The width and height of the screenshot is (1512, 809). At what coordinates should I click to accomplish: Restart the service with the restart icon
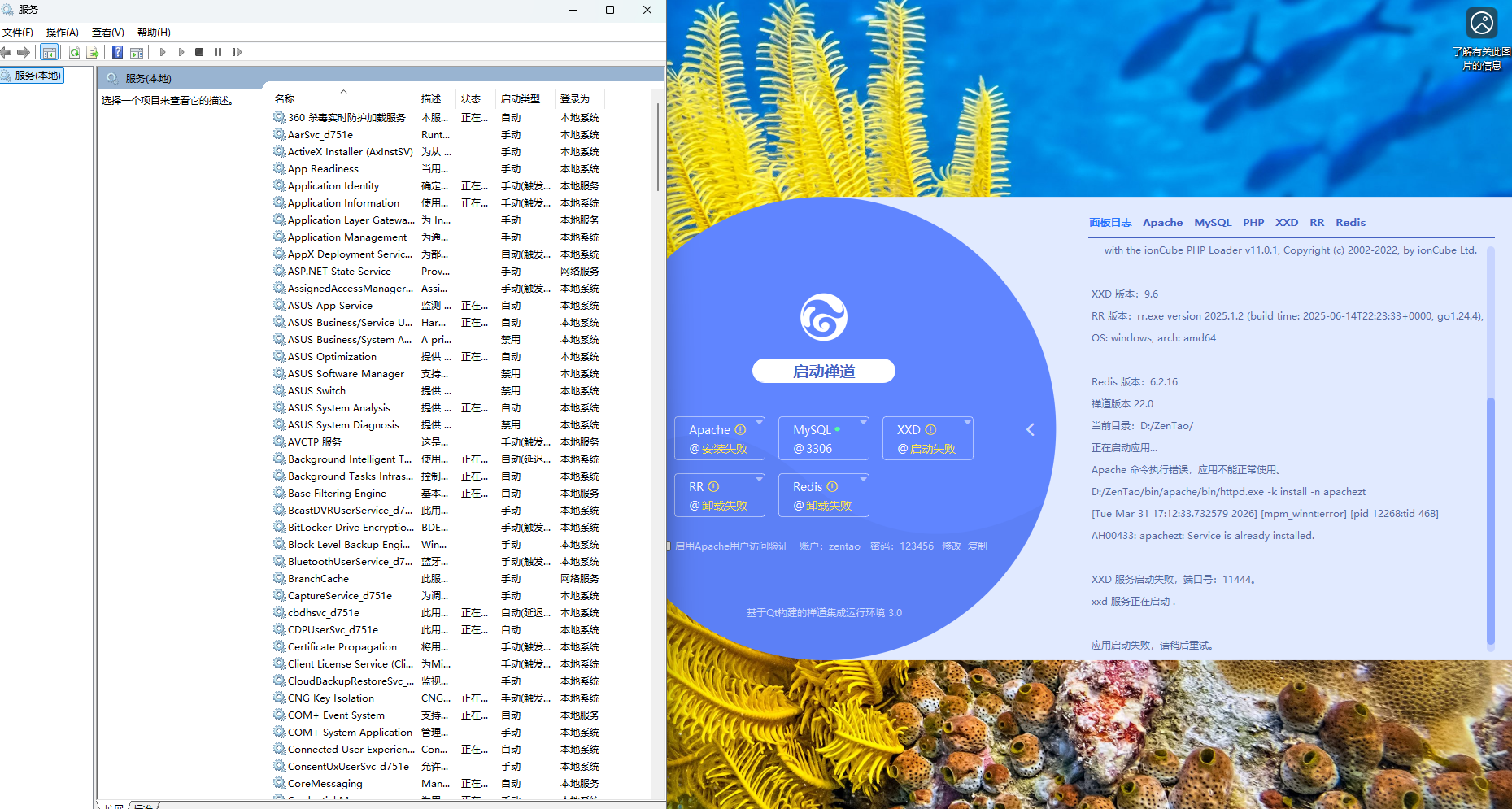coord(237,52)
